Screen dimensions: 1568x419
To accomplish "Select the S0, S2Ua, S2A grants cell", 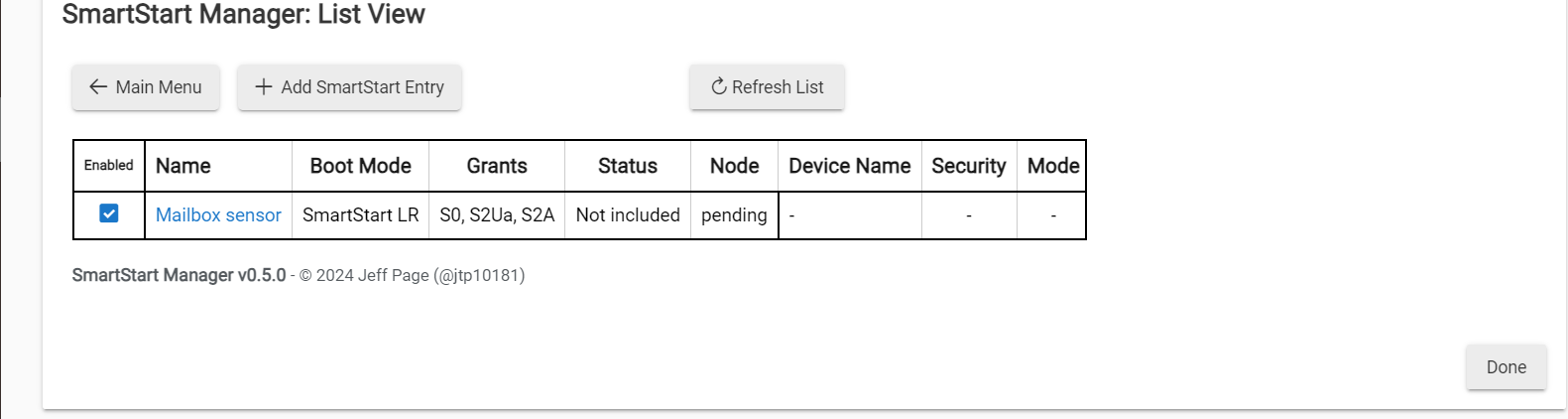I will 497,215.
